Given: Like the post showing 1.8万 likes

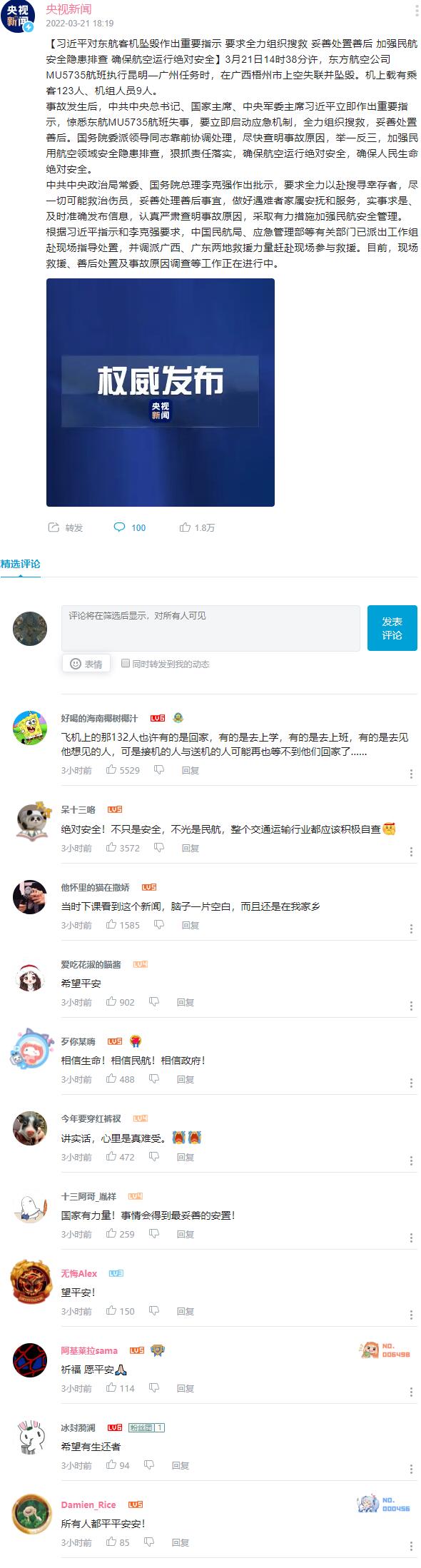Looking at the screenshot, I should tap(185, 527).
